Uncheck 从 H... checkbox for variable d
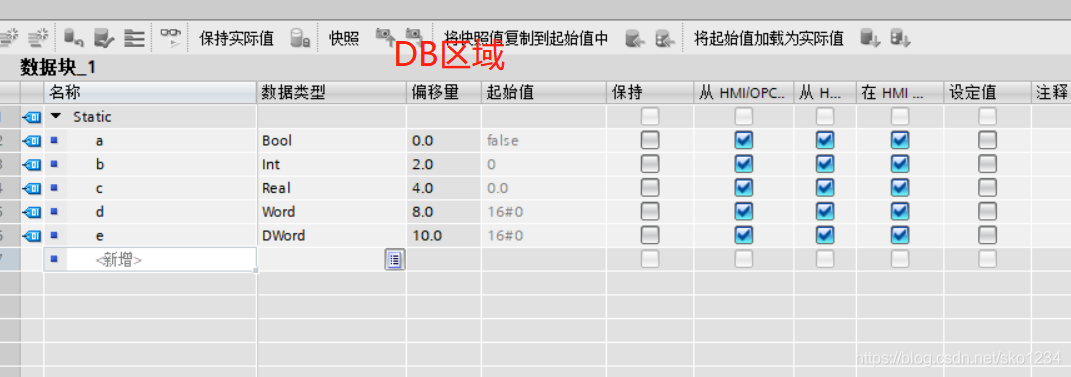The width and height of the screenshot is (1071, 377). tap(825, 212)
